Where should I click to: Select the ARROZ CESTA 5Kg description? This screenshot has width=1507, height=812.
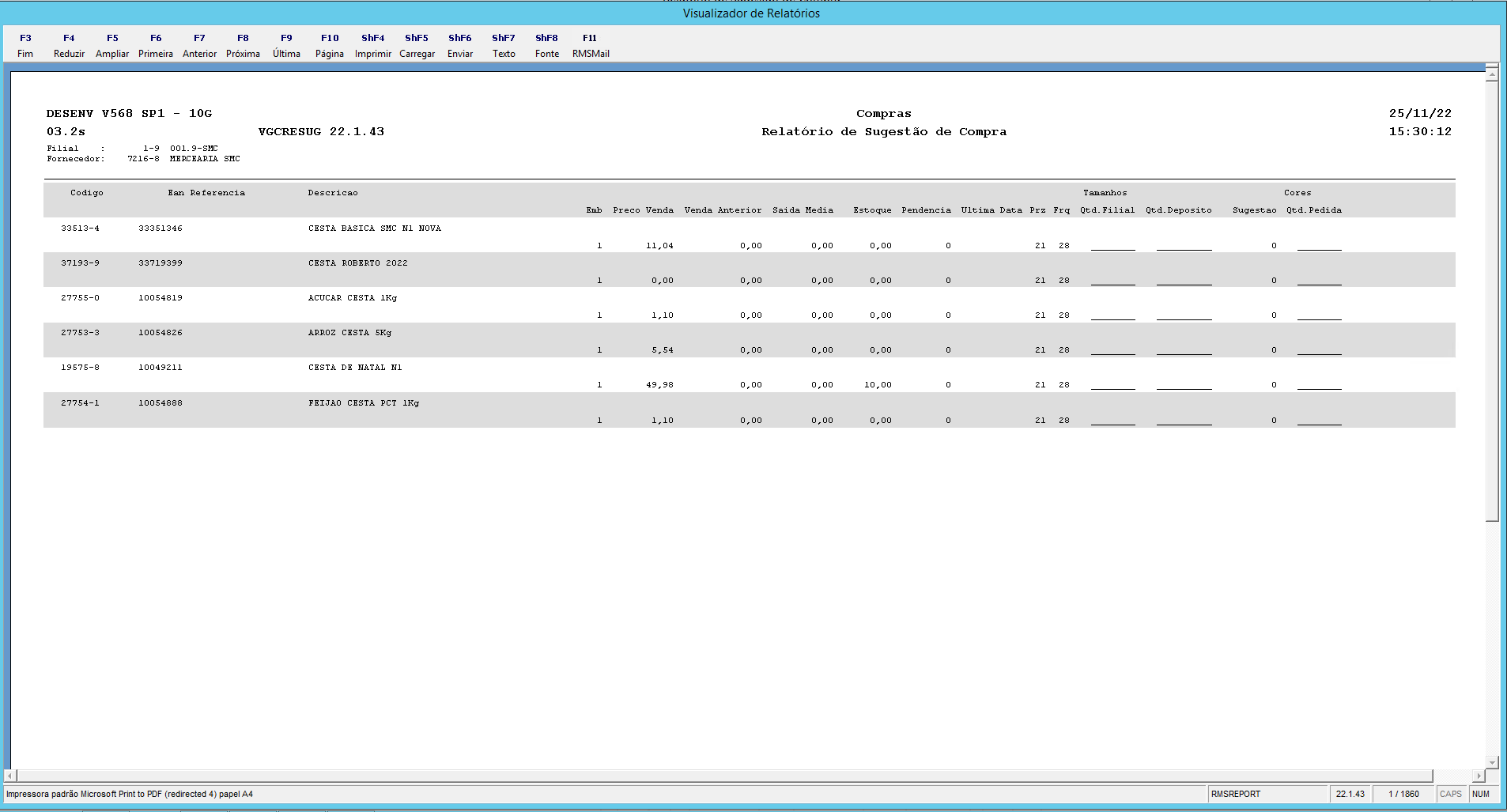point(349,333)
